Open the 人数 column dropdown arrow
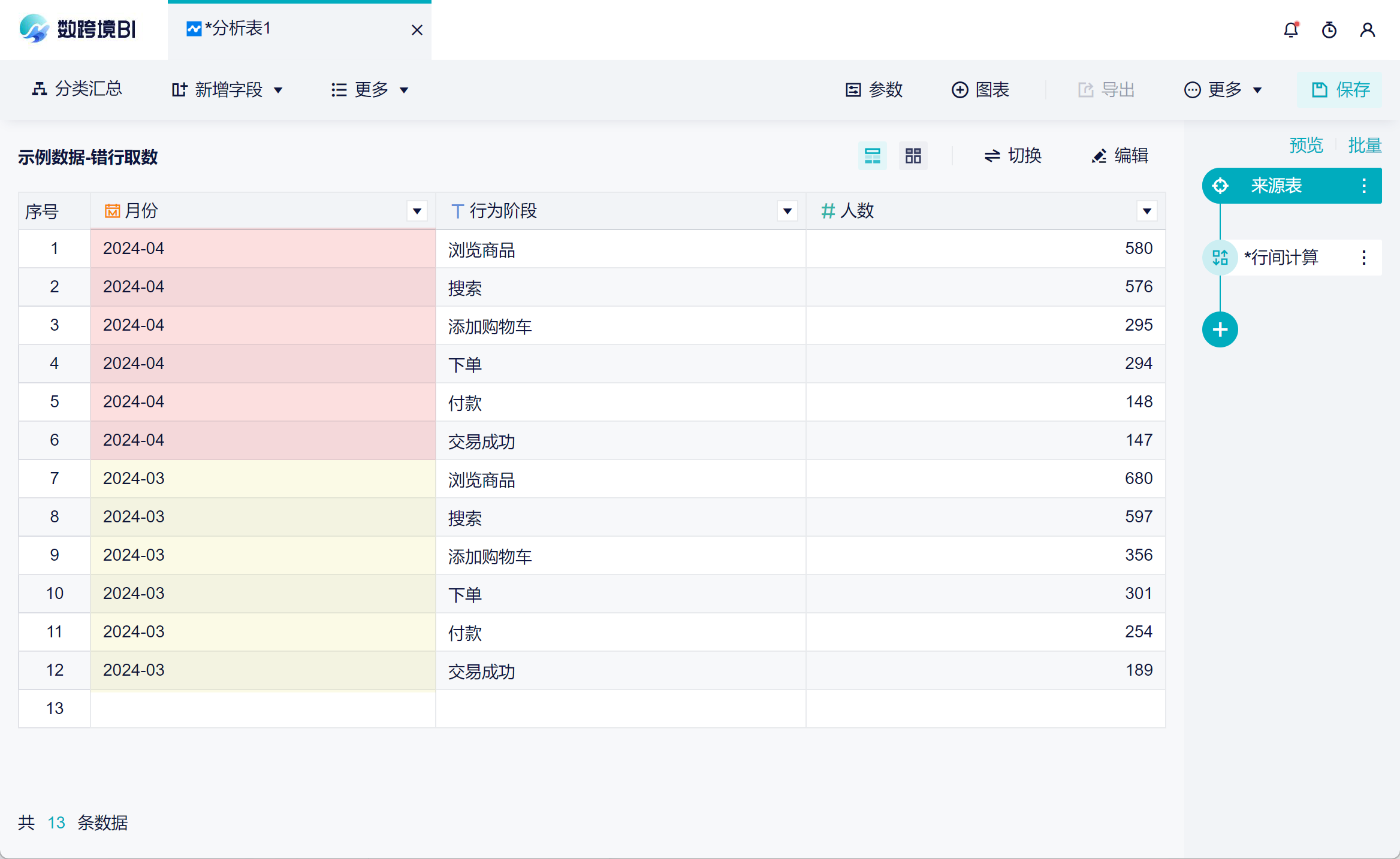This screenshot has height=859, width=1400. (1147, 211)
